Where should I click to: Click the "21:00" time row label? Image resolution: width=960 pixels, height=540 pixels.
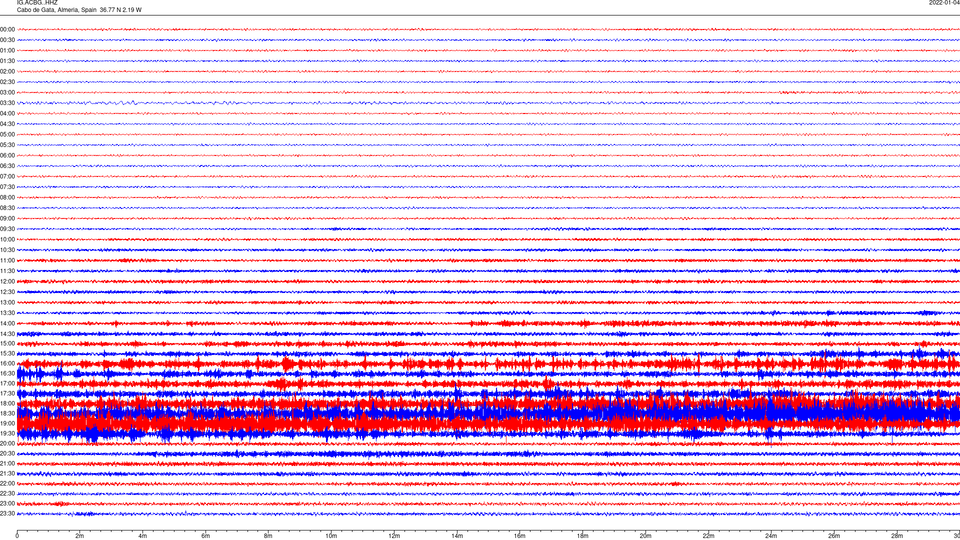tap(7, 463)
